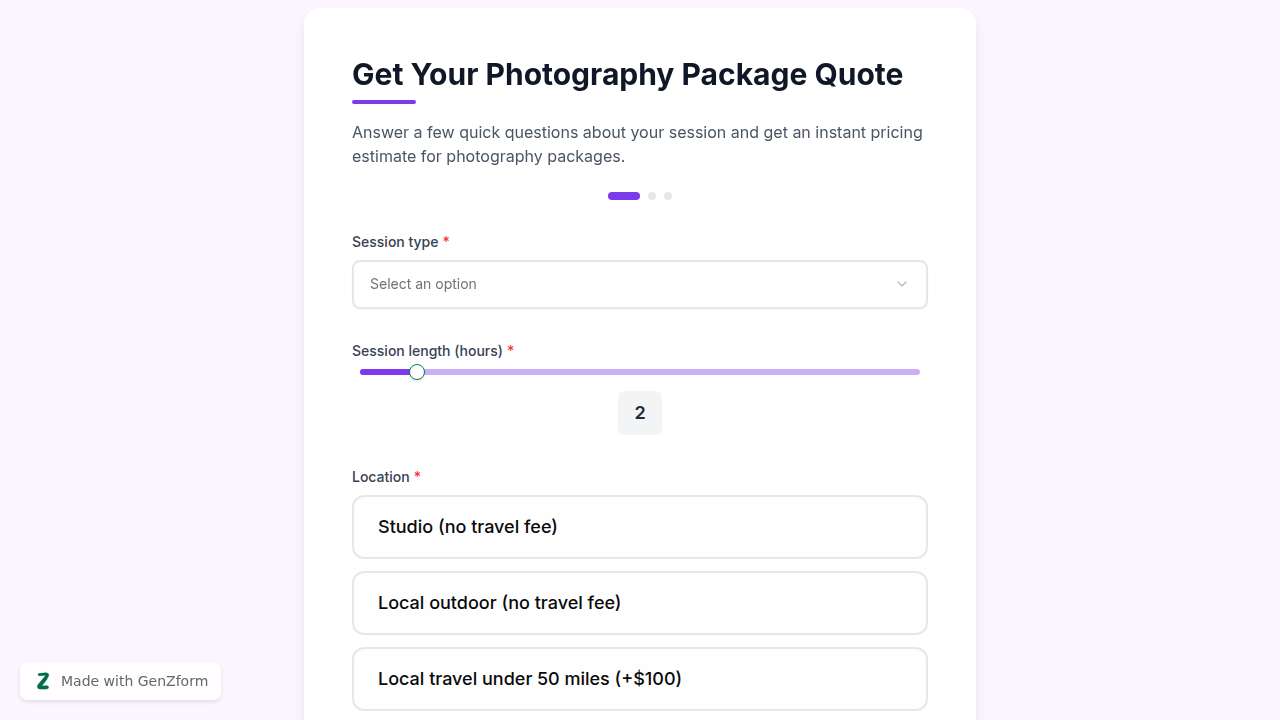This screenshot has height=720, width=1280.
Task: Select the active first progress step indicator
Action: pyautogui.click(x=623, y=196)
